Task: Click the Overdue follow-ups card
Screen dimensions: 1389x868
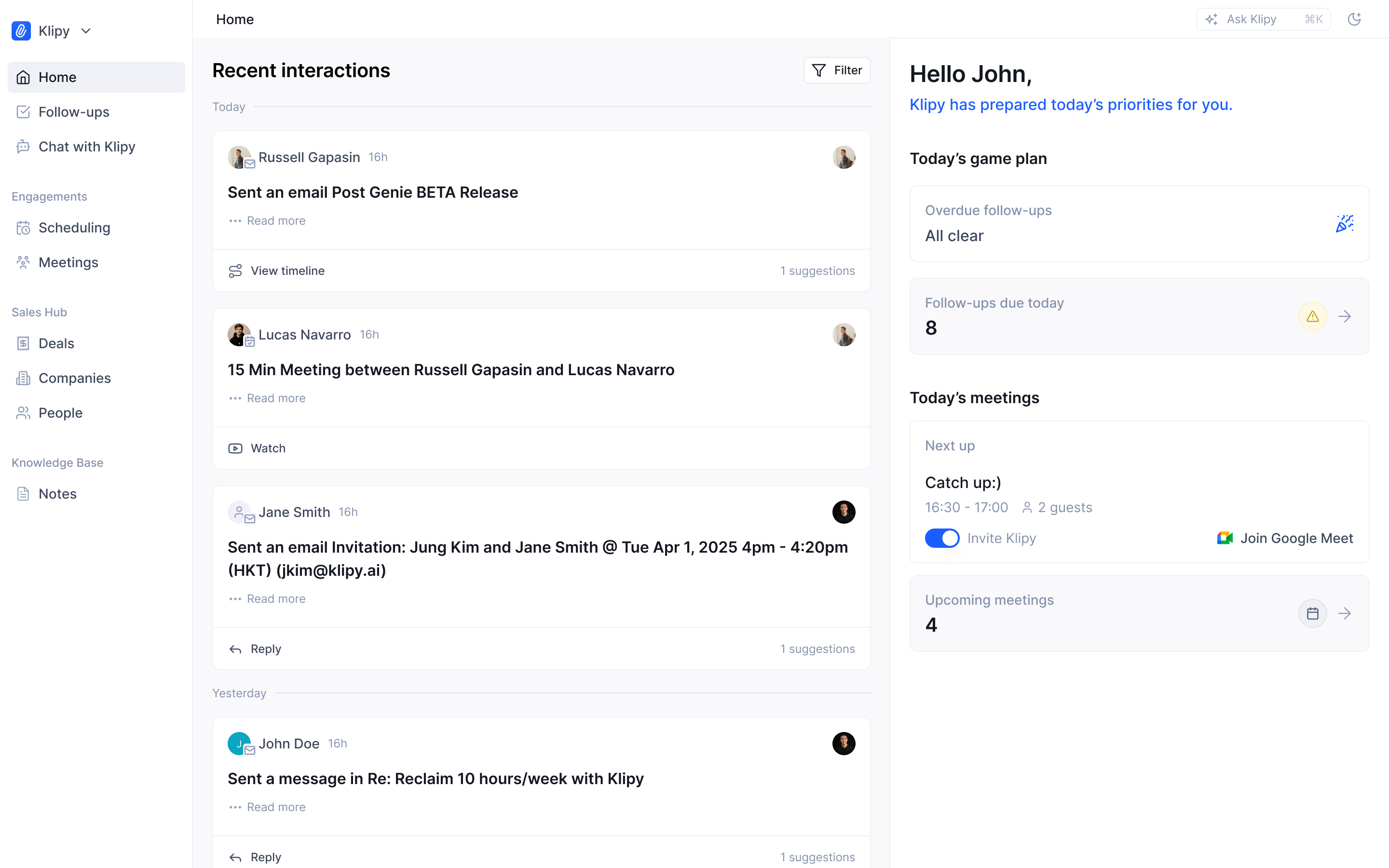Action: coord(1139,223)
